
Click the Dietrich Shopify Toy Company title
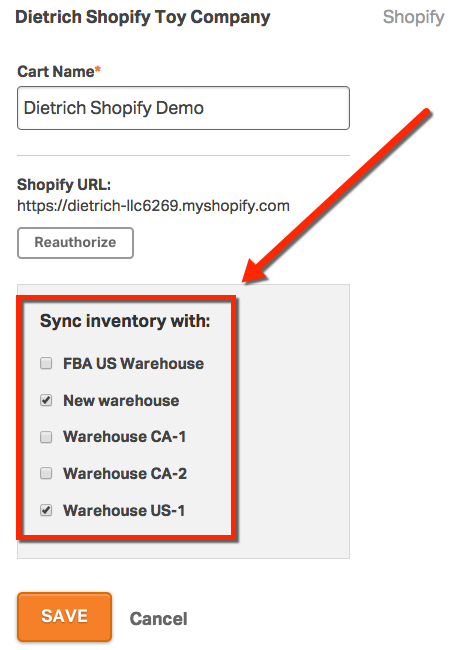tap(143, 17)
